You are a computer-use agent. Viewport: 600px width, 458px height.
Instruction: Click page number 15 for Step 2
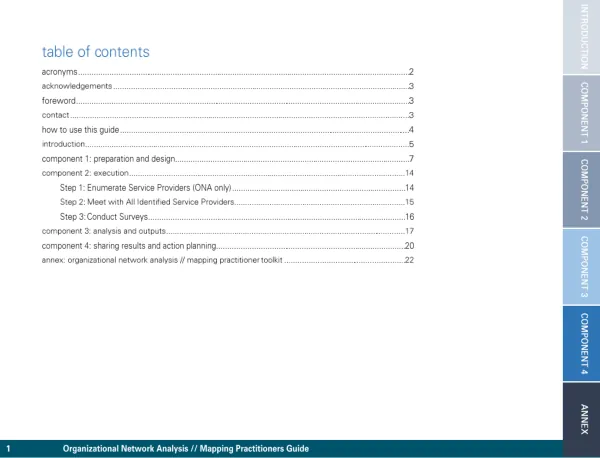coord(410,202)
